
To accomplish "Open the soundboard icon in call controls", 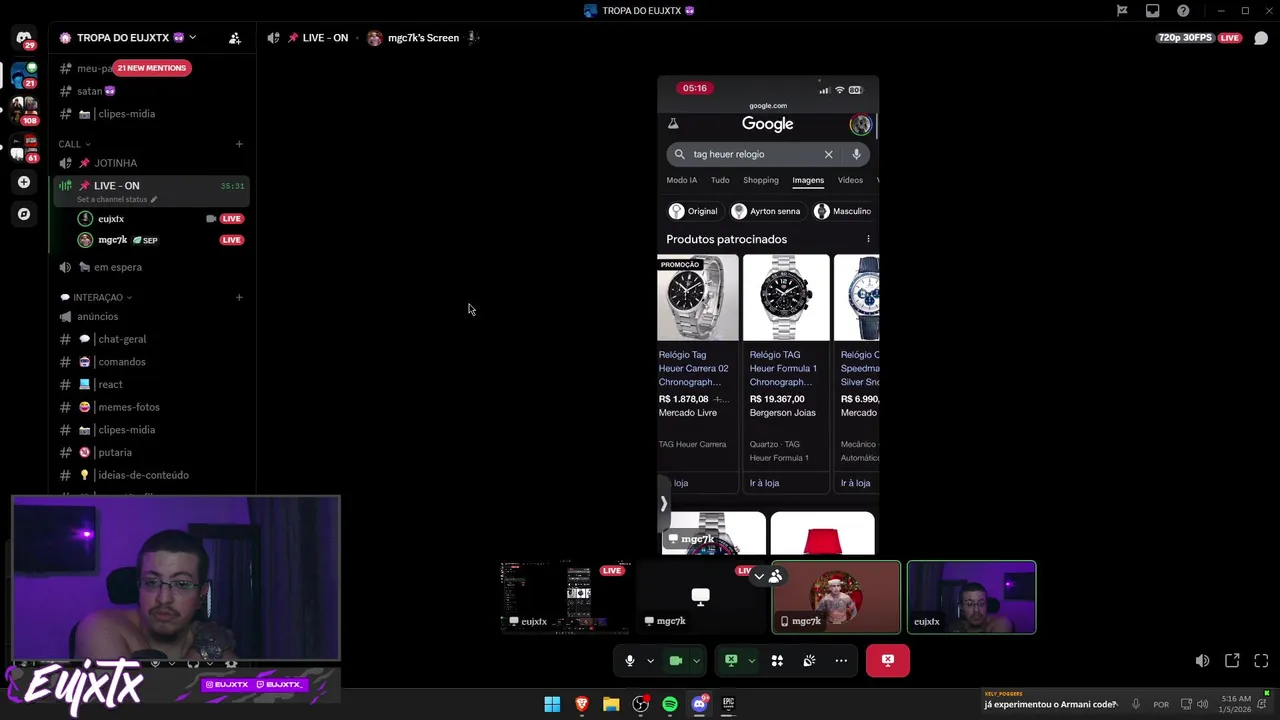I will 809,660.
